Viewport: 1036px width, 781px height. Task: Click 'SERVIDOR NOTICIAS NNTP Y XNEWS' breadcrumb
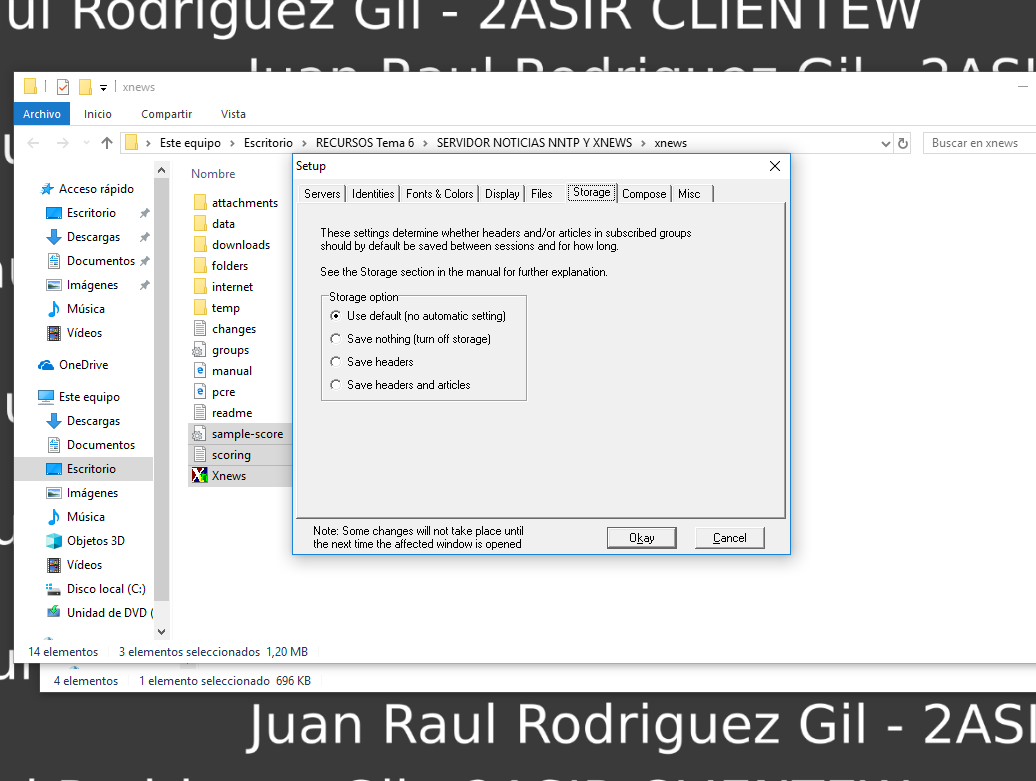534,143
